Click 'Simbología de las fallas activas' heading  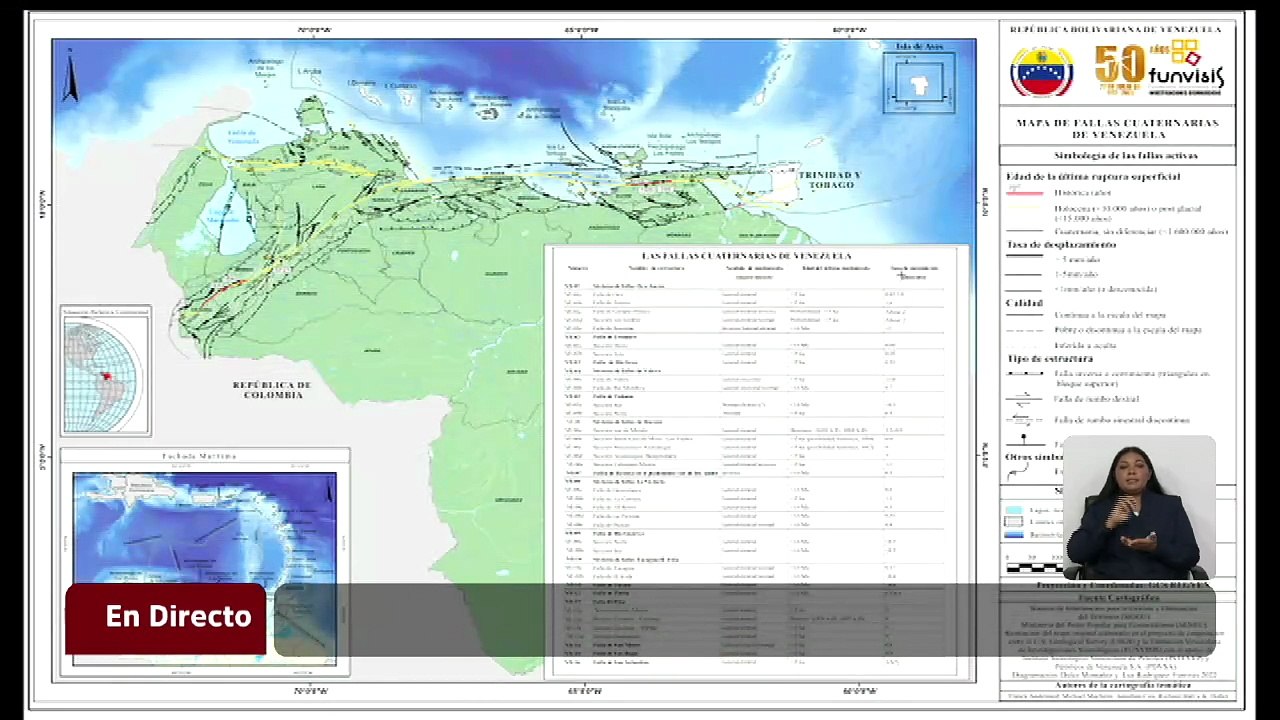tap(1125, 156)
